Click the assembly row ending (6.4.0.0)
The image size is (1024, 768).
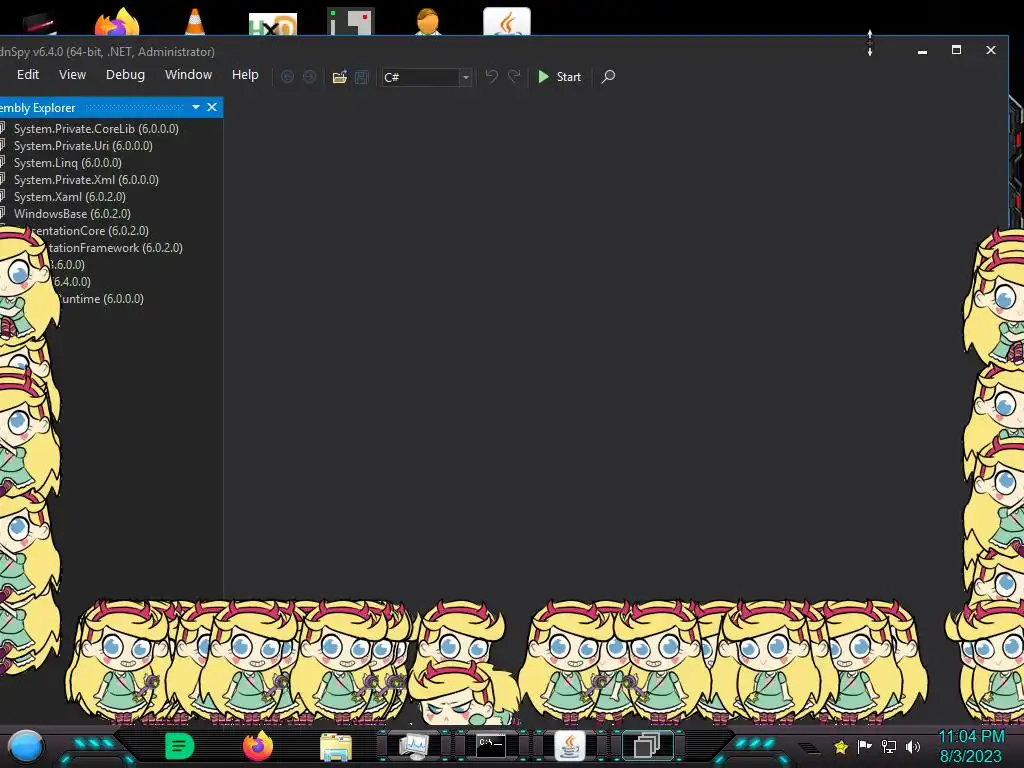[x=72, y=281]
